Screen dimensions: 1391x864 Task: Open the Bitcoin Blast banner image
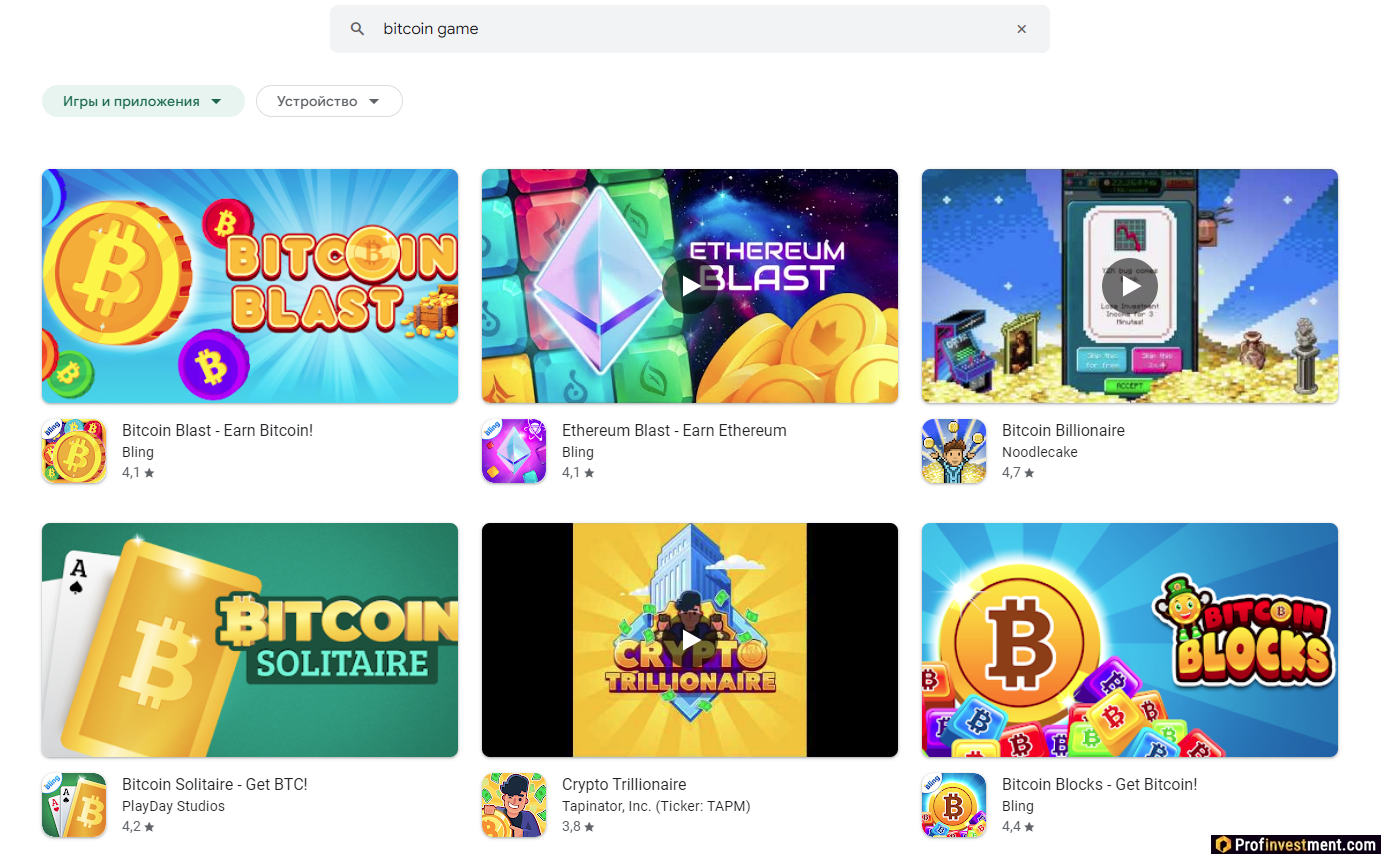coord(250,286)
